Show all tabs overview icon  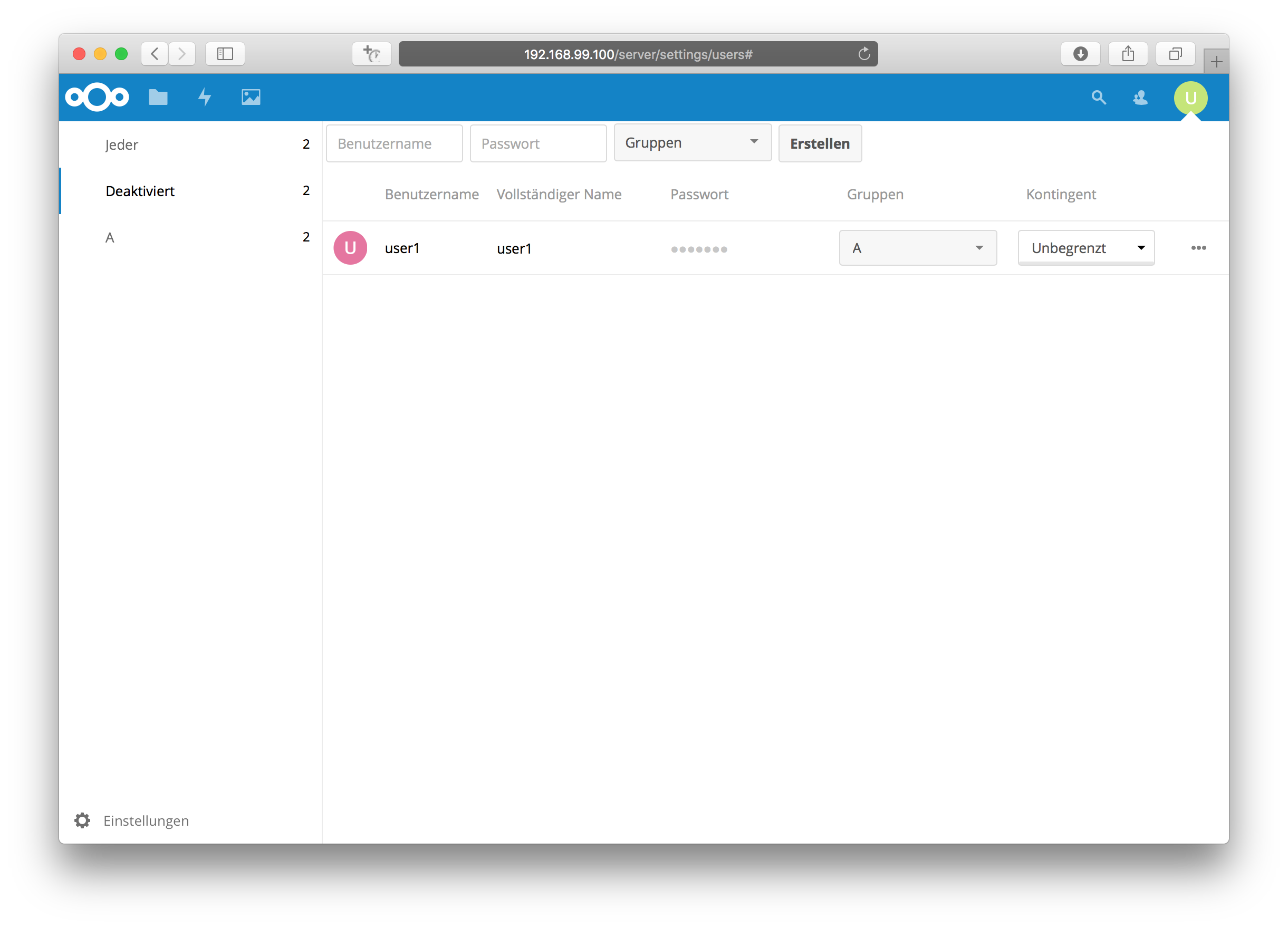(1175, 54)
